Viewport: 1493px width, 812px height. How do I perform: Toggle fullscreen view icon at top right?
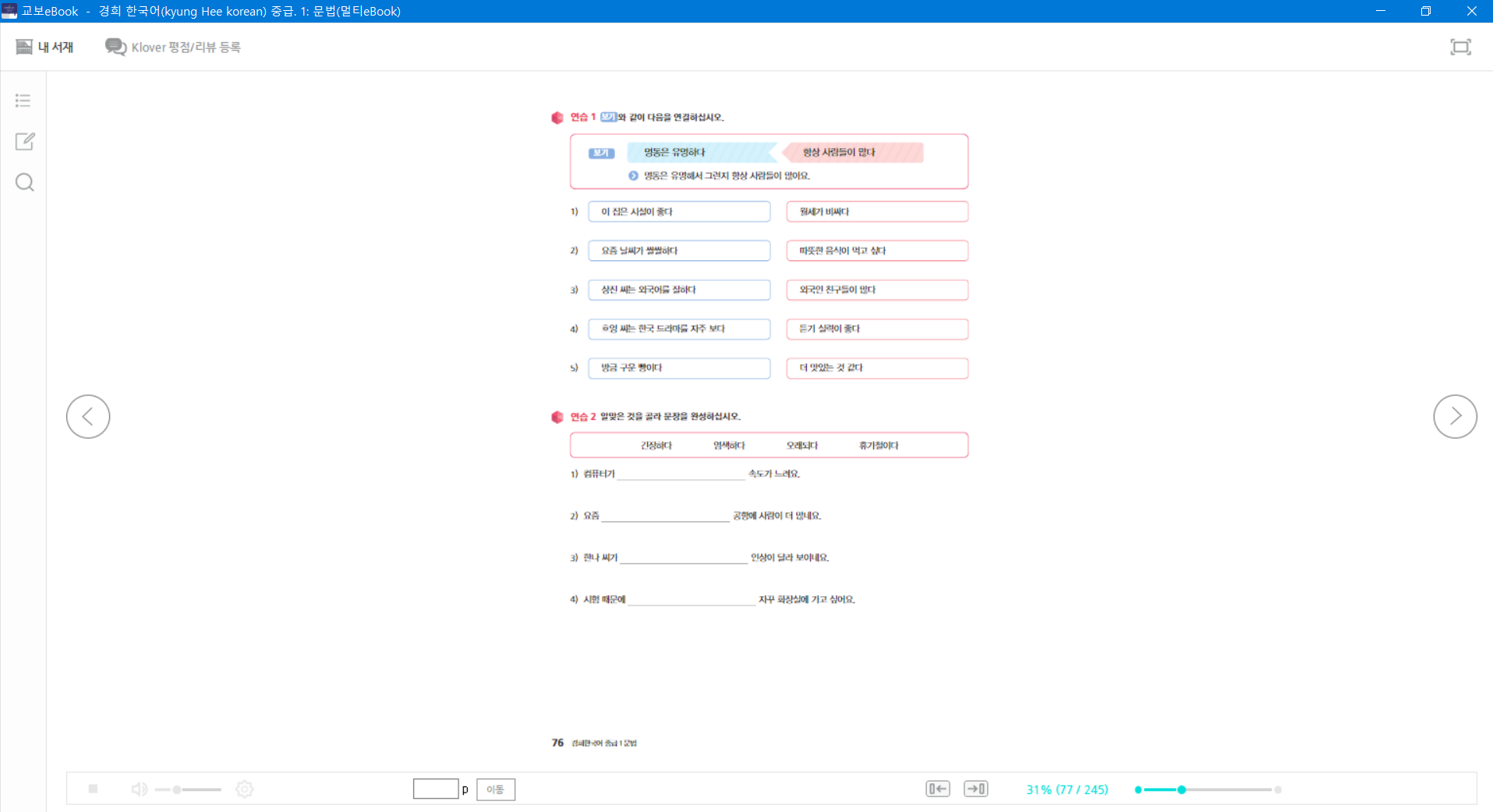pyautogui.click(x=1460, y=47)
